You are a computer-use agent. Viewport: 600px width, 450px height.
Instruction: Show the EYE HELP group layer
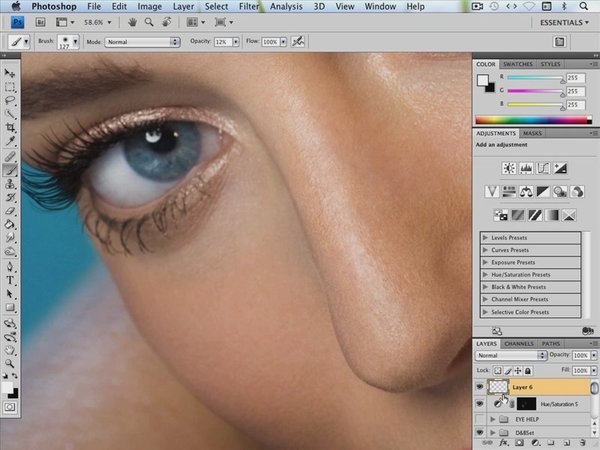click(x=481, y=418)
